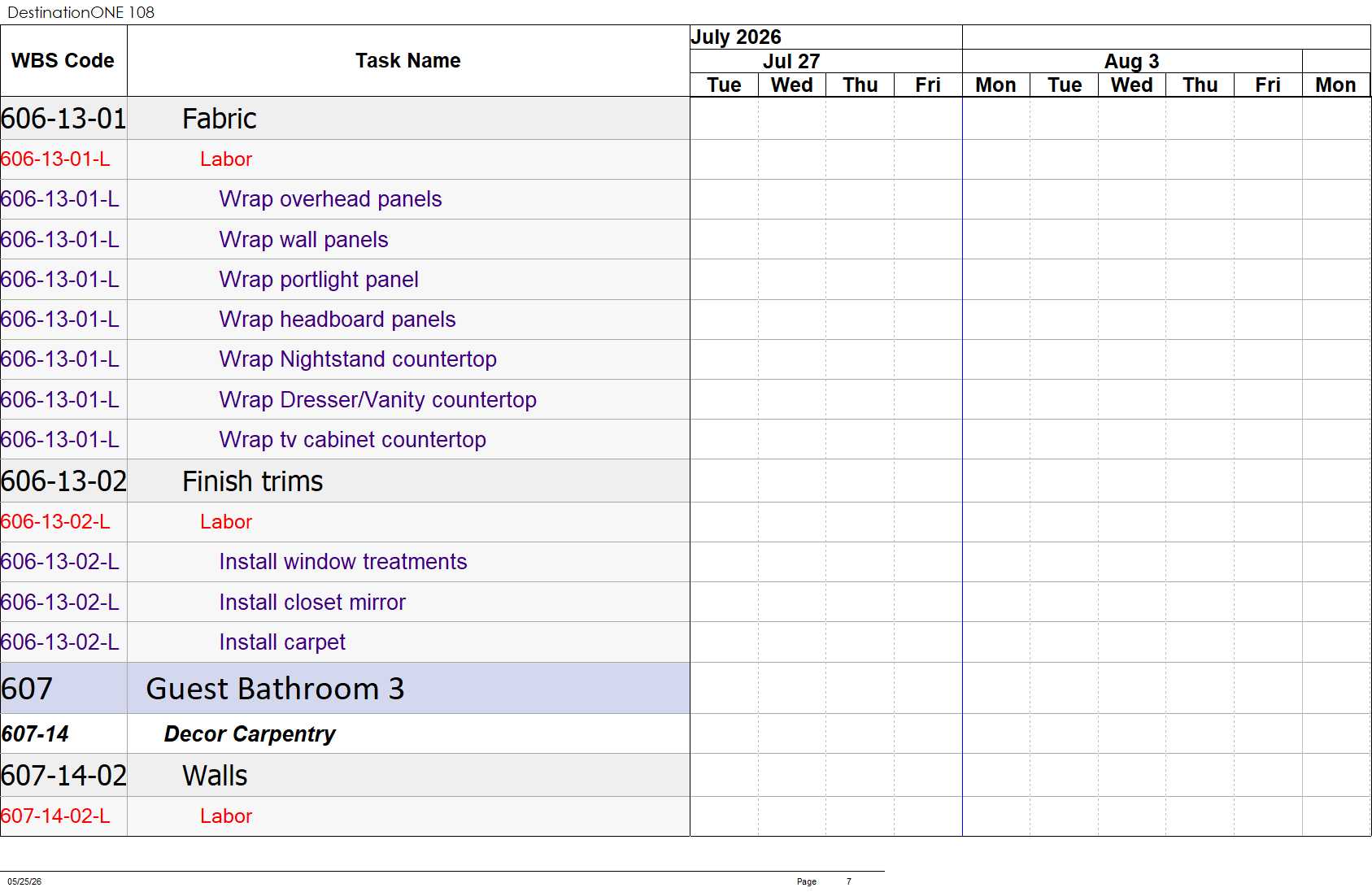This screenshot has width=1372, height=892.
Task: Click WBS code beside Wrap portlight panel
Action: [60, 280]
